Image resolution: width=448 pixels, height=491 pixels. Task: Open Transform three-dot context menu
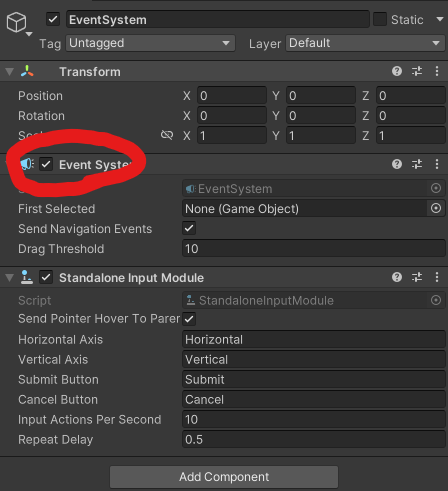[437, 71]
